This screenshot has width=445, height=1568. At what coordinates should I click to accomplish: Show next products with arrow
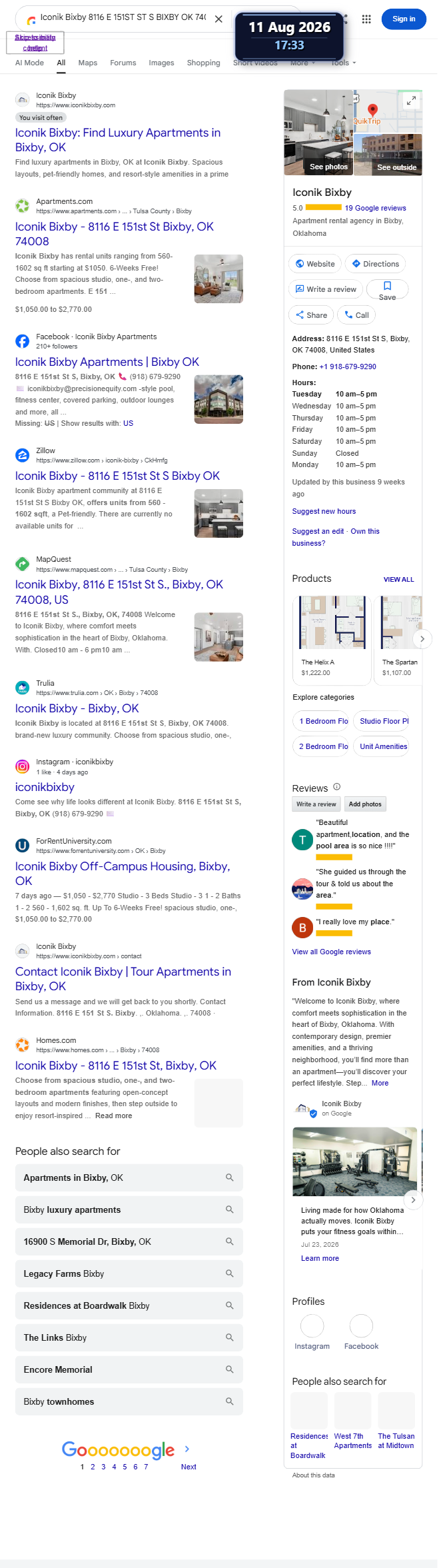(422, 638)
